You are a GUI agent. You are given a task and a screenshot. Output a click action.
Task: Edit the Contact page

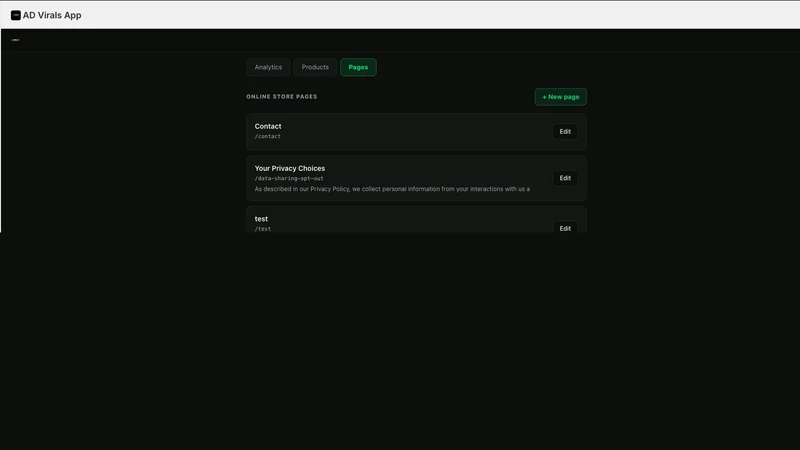click(565, 132)
